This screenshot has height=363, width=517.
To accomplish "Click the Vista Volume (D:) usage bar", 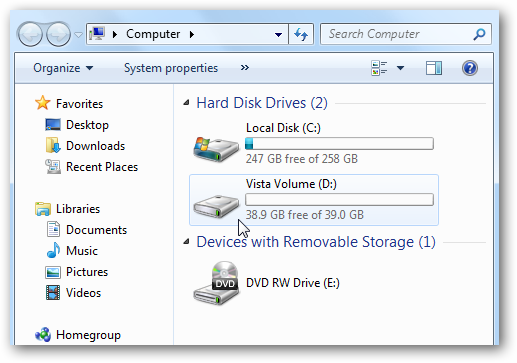I will coord(339,200).
